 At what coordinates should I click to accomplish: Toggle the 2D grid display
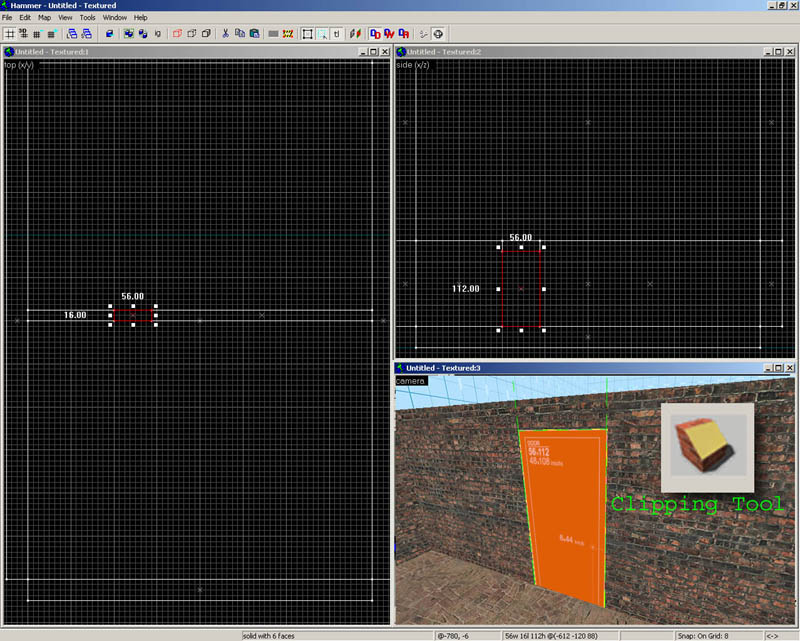[x=10, y=33]
